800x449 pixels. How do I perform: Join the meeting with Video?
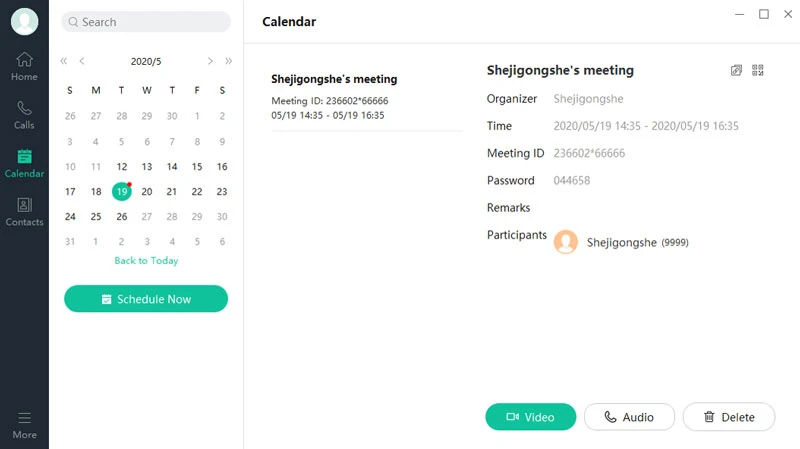coord(530,417)
